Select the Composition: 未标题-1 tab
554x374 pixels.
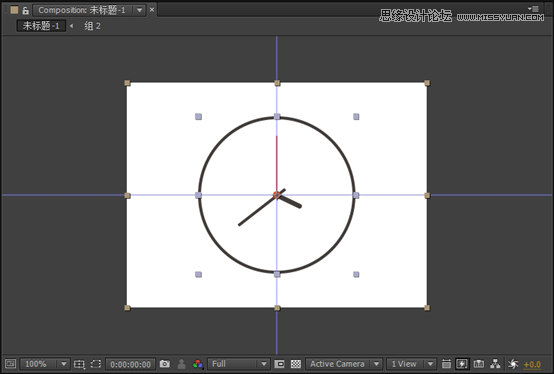point(82,10)
